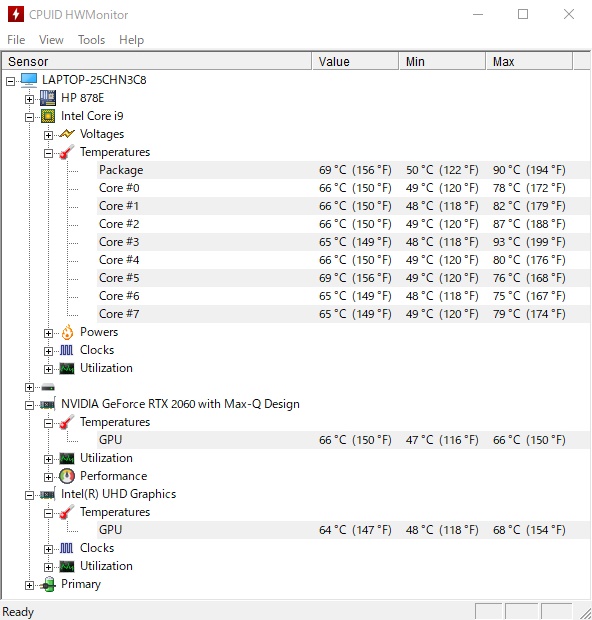Click the Intel Core i9 processor chip icon
Screen dimensions: 592x620
48,116
